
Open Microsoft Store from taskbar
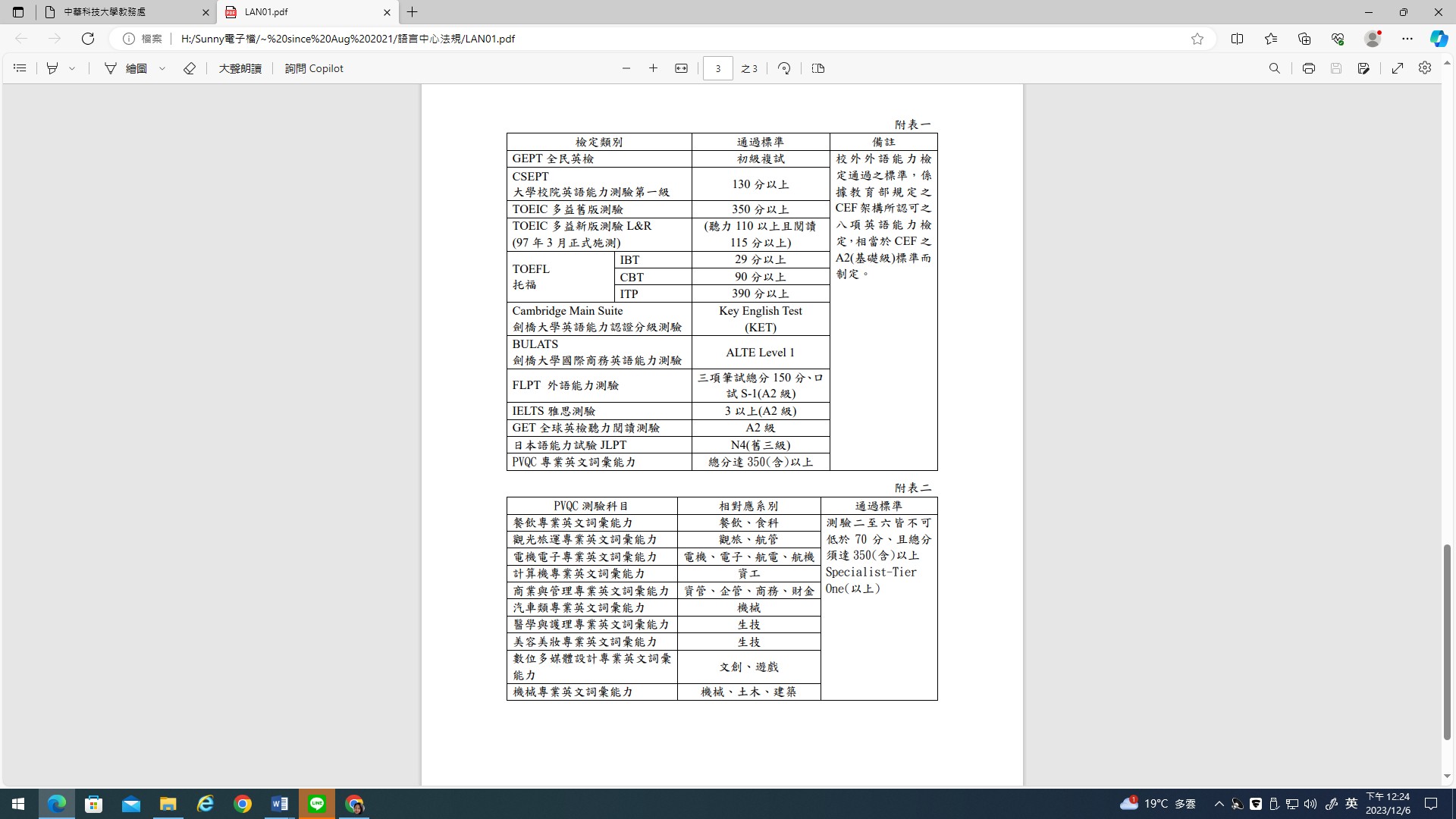93,804
